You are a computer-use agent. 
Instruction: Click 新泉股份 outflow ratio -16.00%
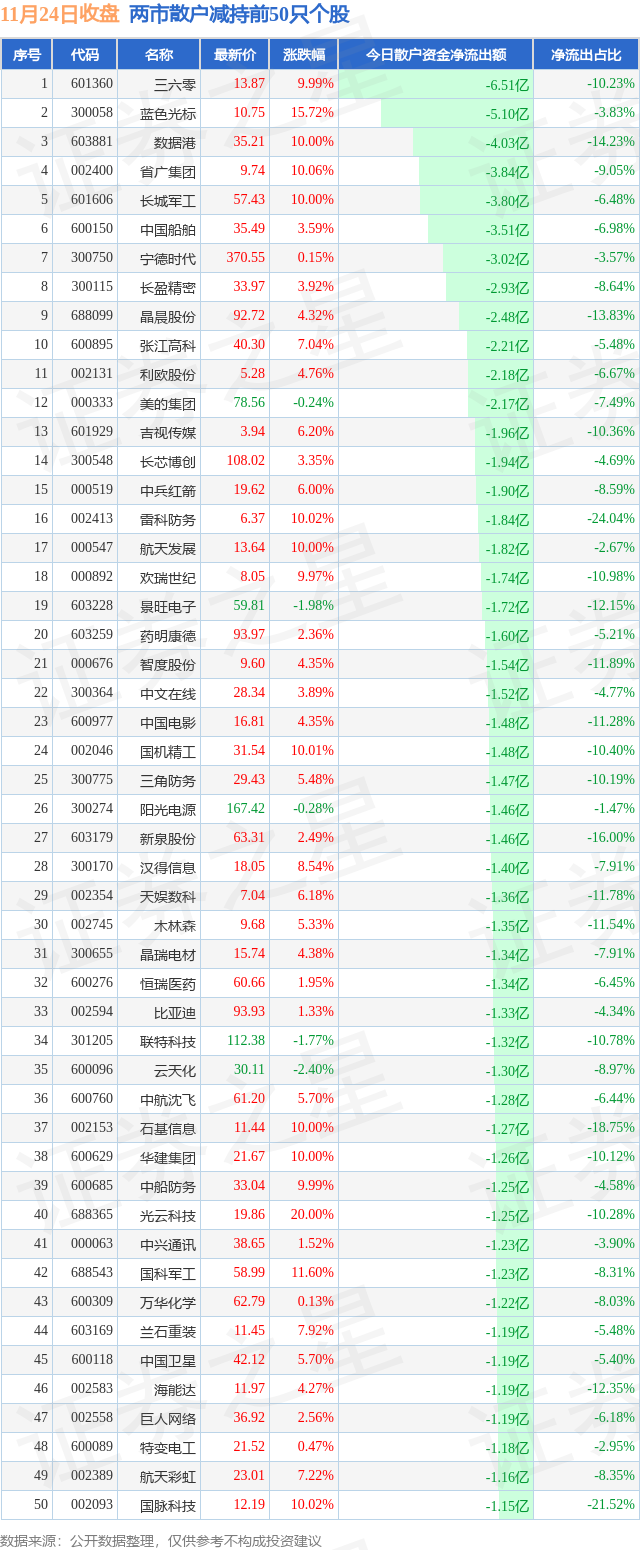tap(610, 838)
